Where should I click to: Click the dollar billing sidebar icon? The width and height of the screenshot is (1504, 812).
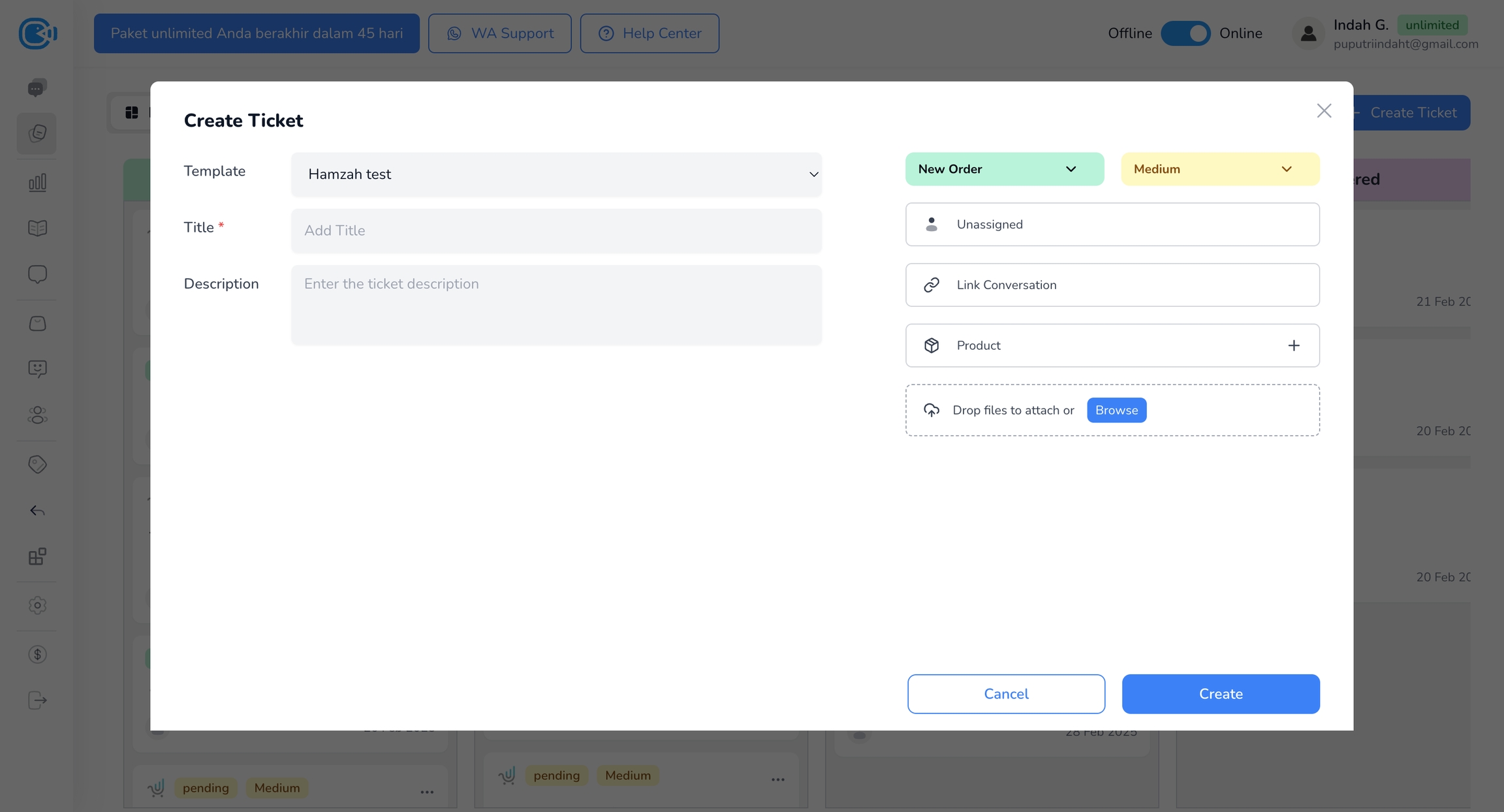click(x=37, y=654)
